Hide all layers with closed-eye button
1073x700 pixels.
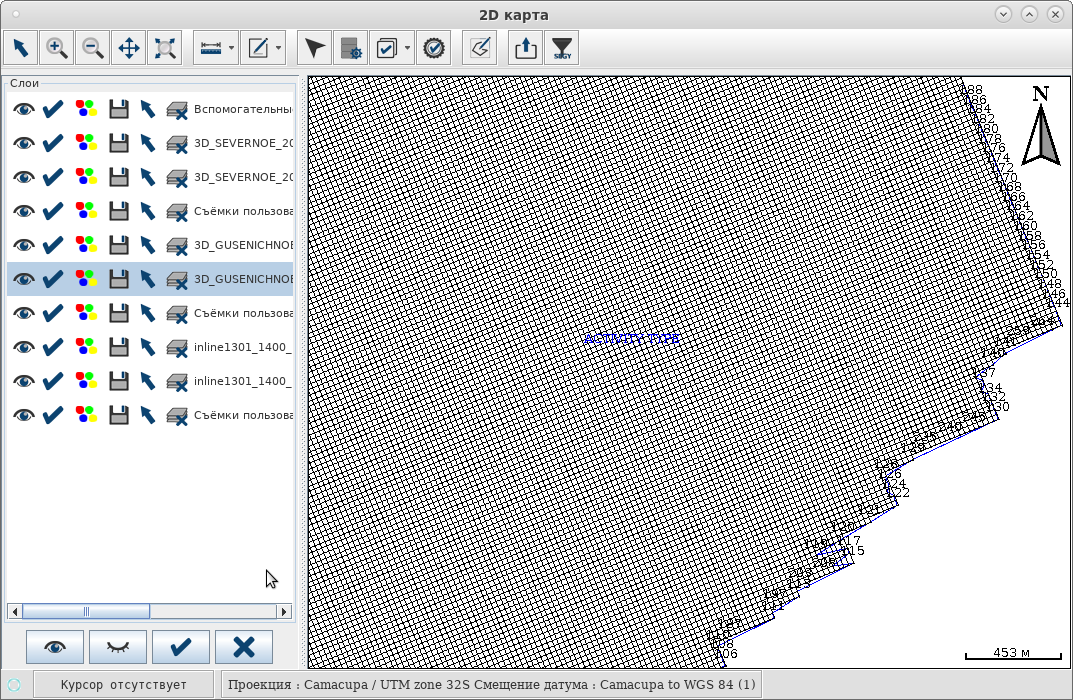coord(118,647)
